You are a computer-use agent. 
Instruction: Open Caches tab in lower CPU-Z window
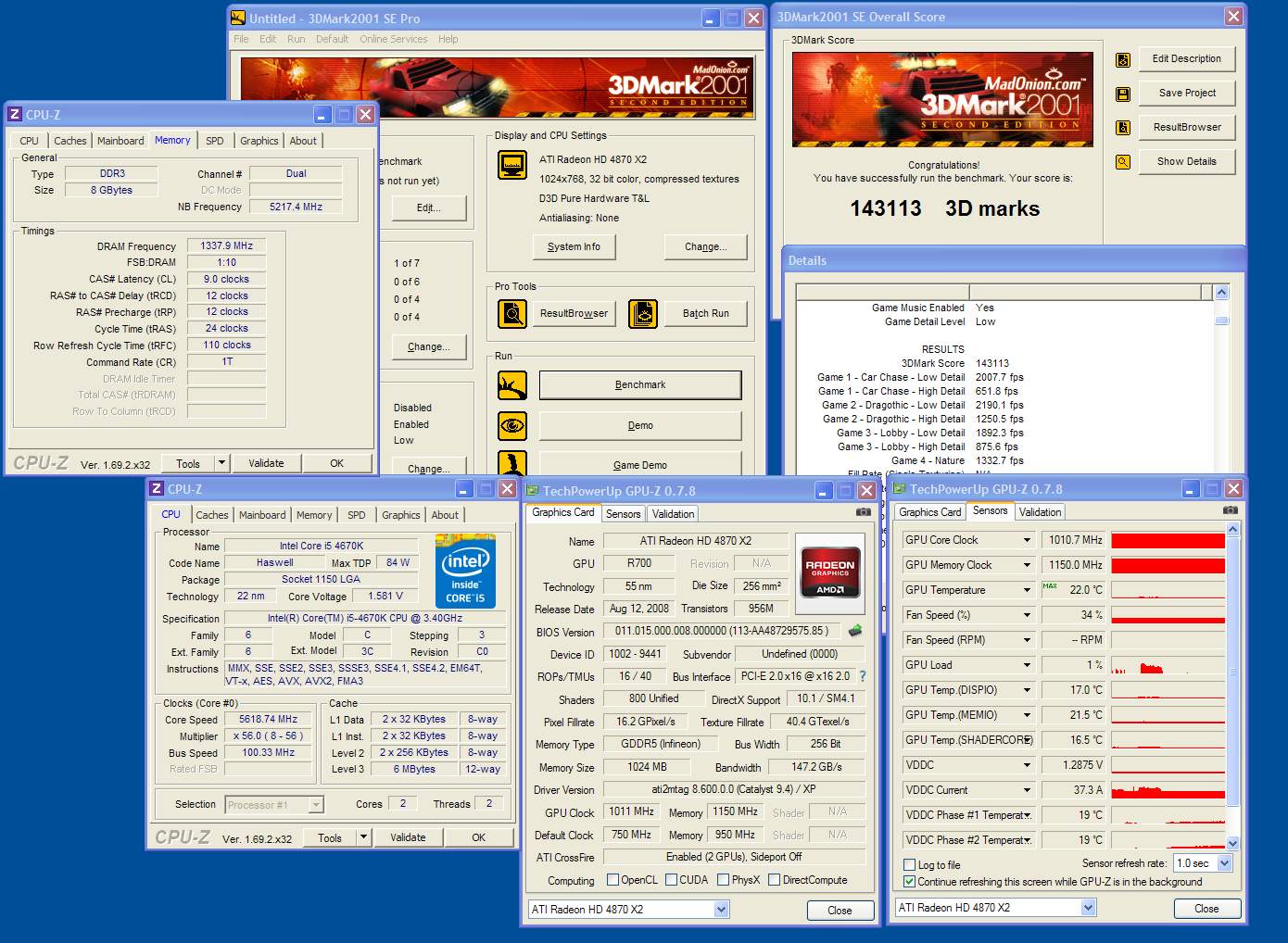click(212, 515)
